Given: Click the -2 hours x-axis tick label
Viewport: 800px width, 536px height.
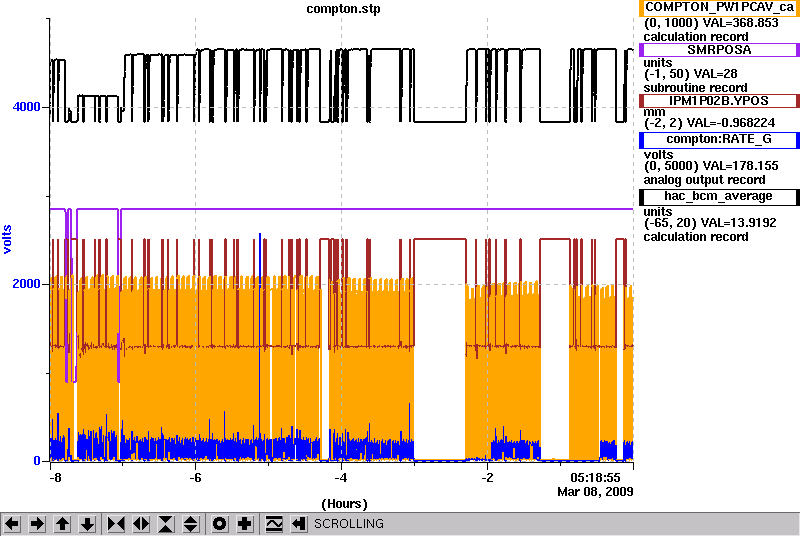Looking at the screenshot, I should 487,477.
